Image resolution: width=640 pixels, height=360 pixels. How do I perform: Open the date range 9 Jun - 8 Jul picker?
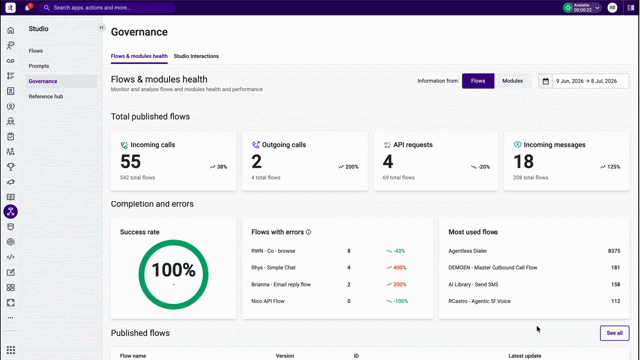click(584, 81)
